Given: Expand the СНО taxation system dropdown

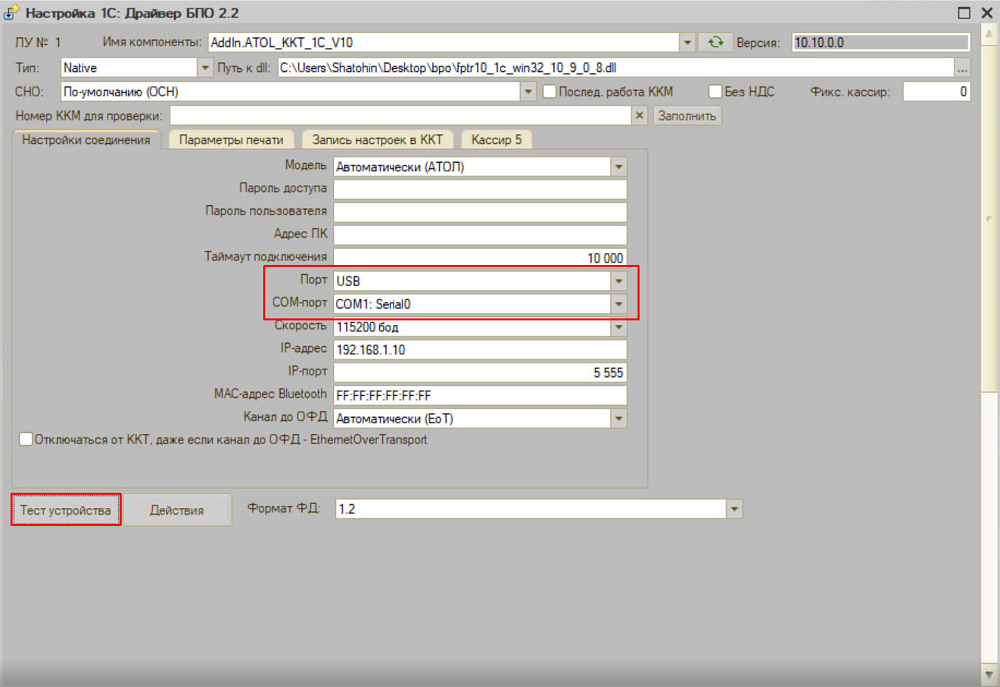Looking at the screenshot, I should tap(529, 92).
